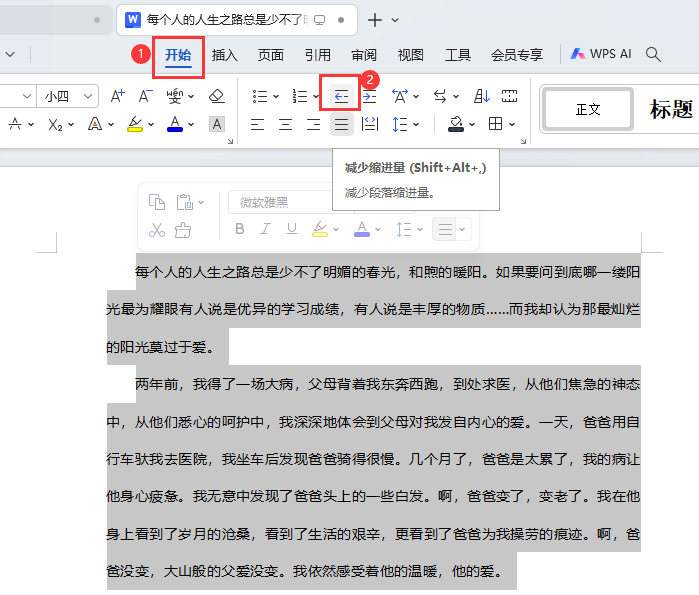Open the 审阅 tab
The width and height of the screenshot is (699, 595).
[x=364, y=55]
